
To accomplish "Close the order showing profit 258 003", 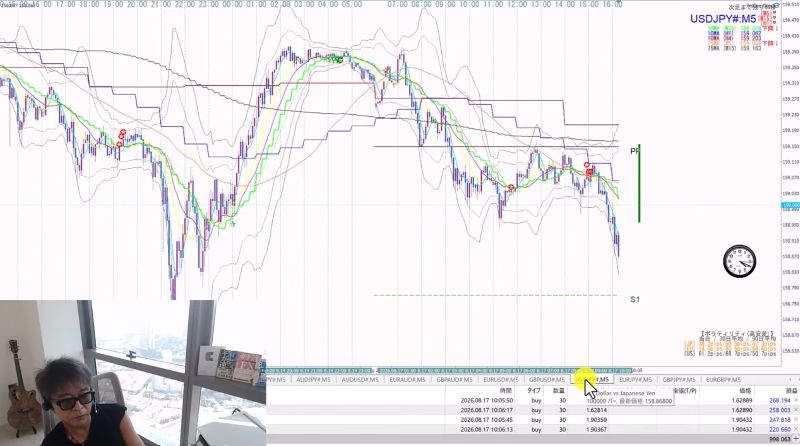I will [x=796, y=410].
